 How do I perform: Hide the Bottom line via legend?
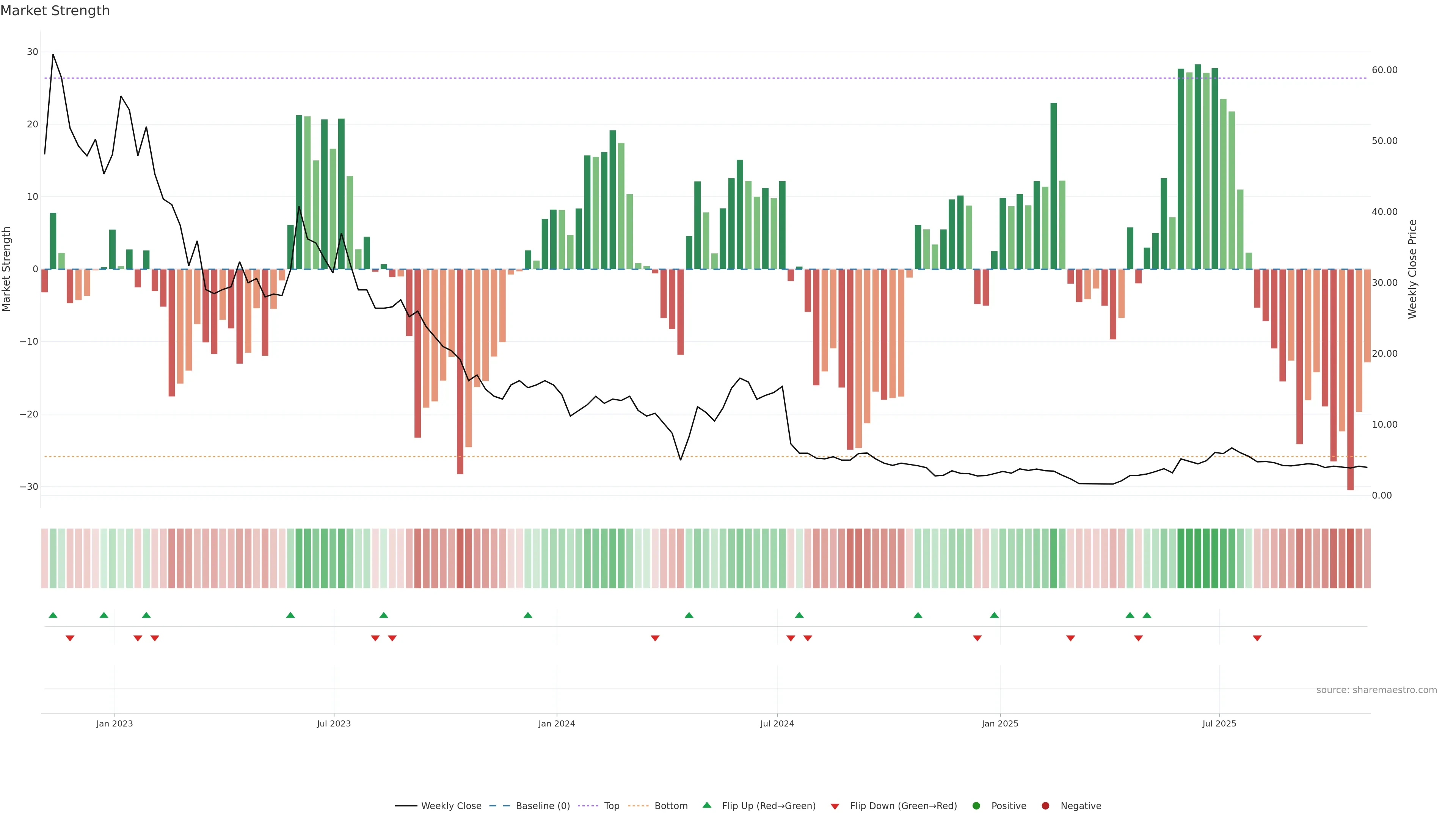(x=658, y=806)
